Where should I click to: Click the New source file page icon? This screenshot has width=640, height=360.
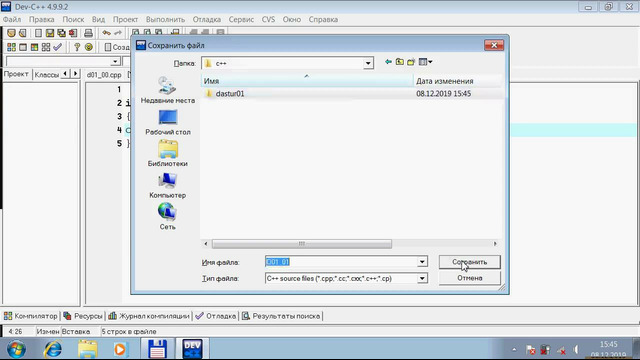click(x=38, y=33)
